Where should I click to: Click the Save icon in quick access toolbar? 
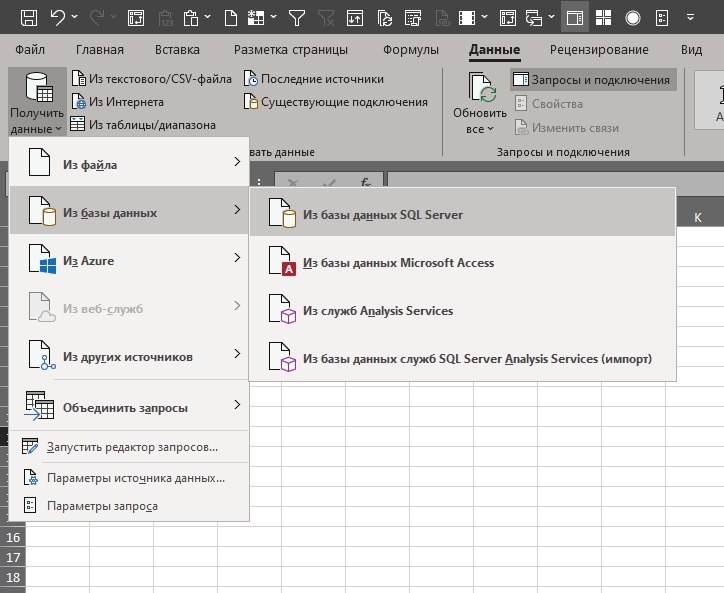point(29,18)
